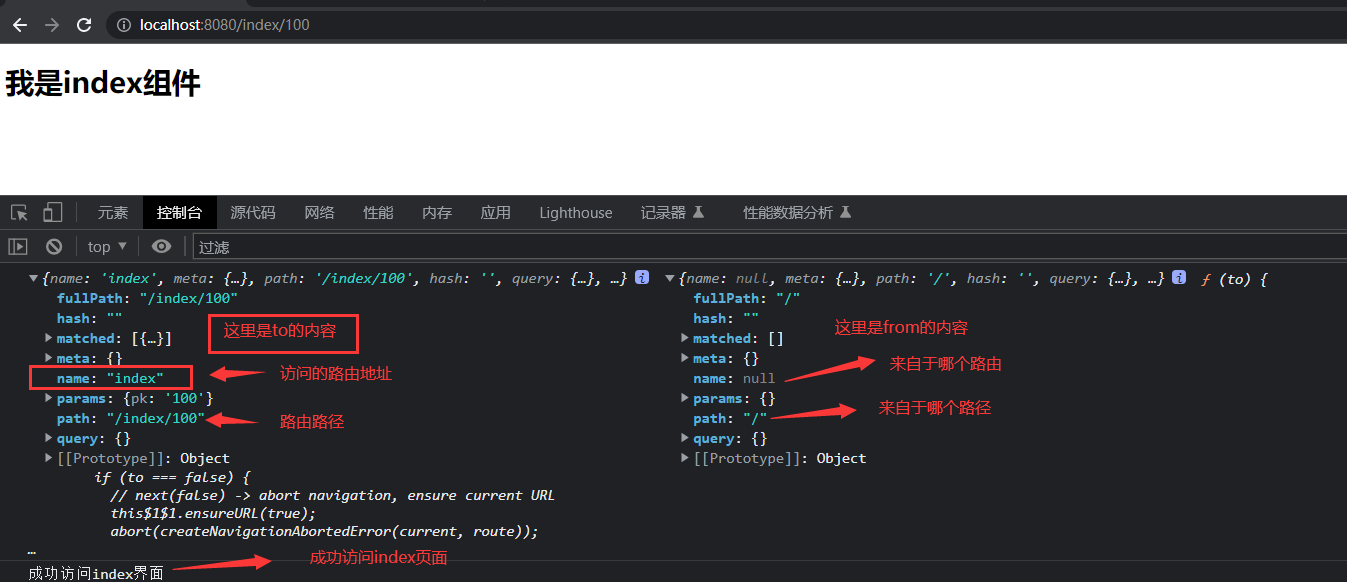The image size is (1347, 582).
Task: Click abort(createNavigationAbortedError line
Action: (x=324, y=531)
